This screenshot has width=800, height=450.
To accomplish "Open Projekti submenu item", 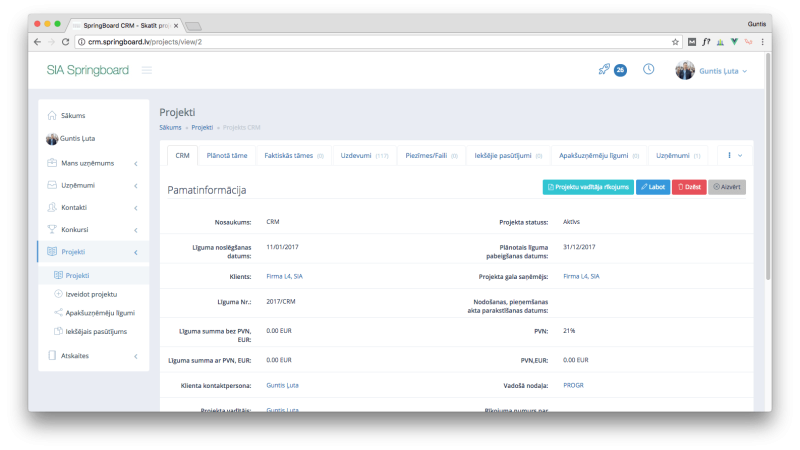I will [77, 276].
